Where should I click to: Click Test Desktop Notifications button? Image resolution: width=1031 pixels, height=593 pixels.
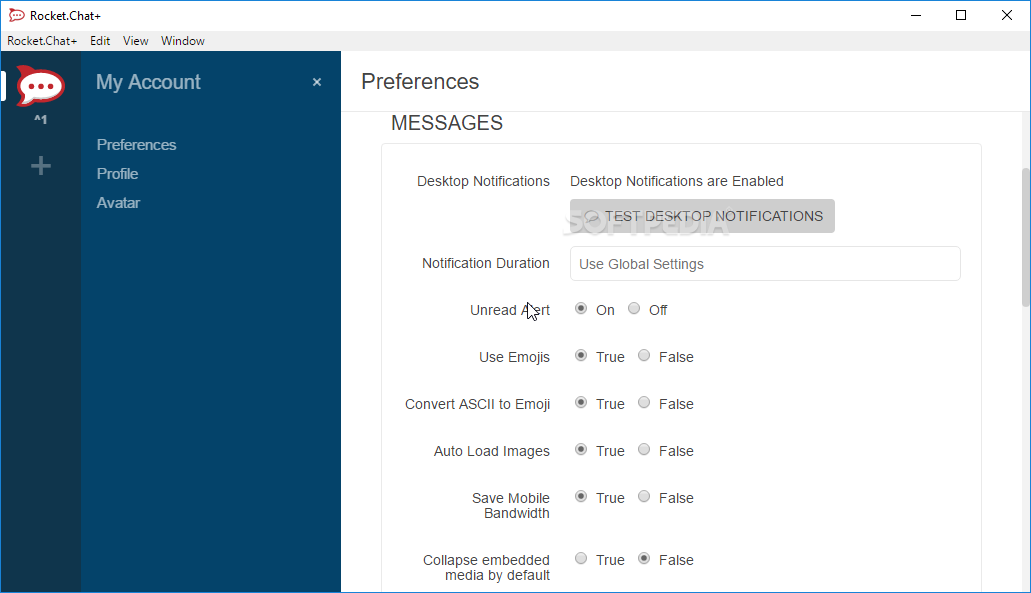702,216
